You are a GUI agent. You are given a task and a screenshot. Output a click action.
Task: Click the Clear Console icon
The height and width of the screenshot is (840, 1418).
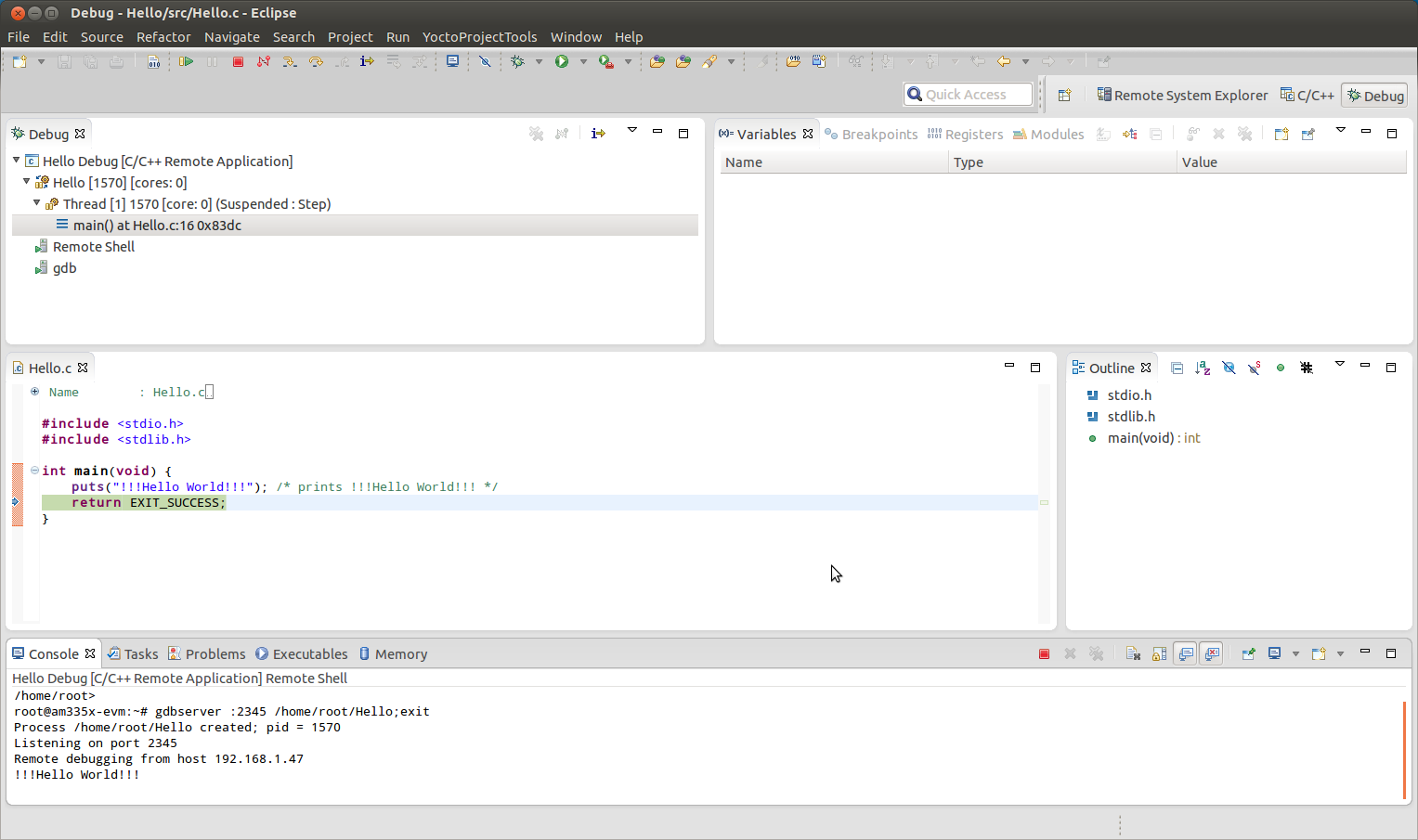point(1133,653)
